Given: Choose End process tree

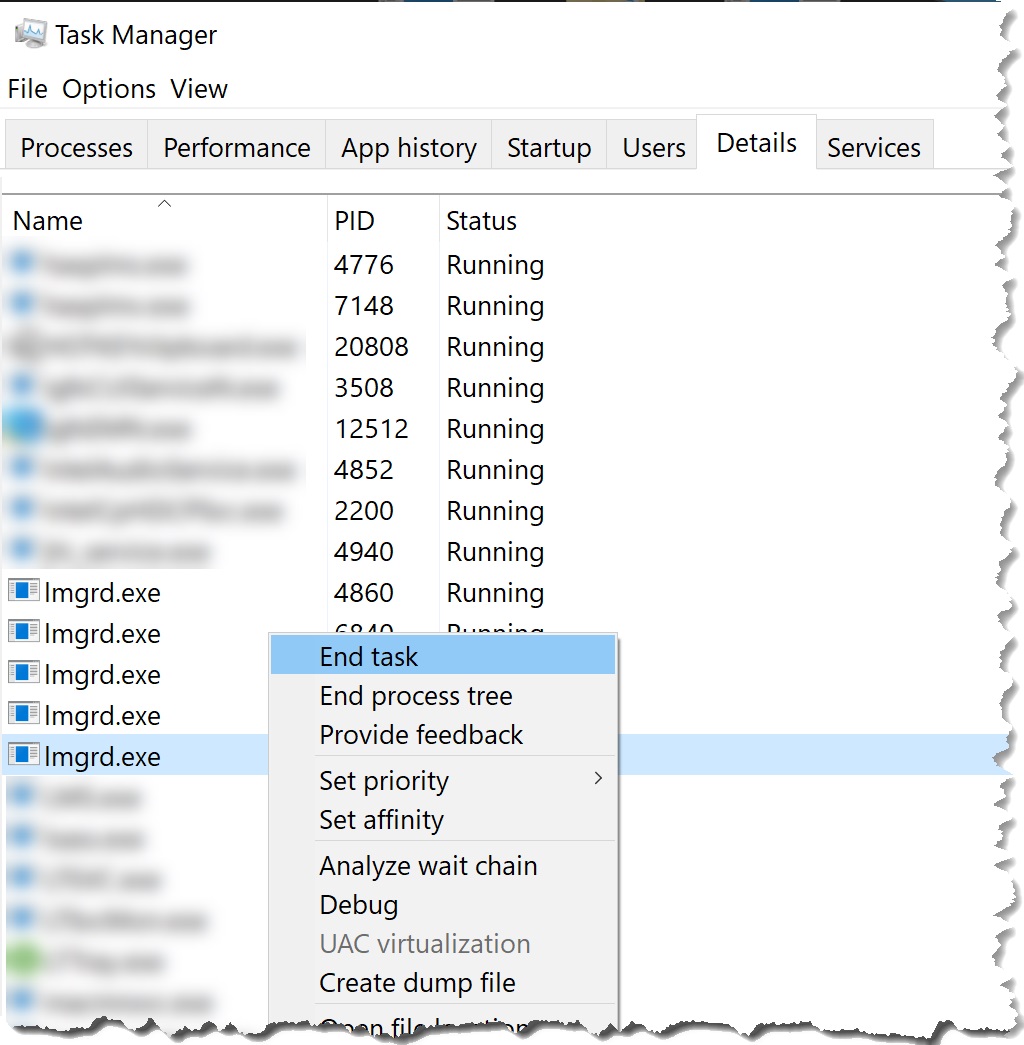Looking at the screenshot, I should pos(416,696).
